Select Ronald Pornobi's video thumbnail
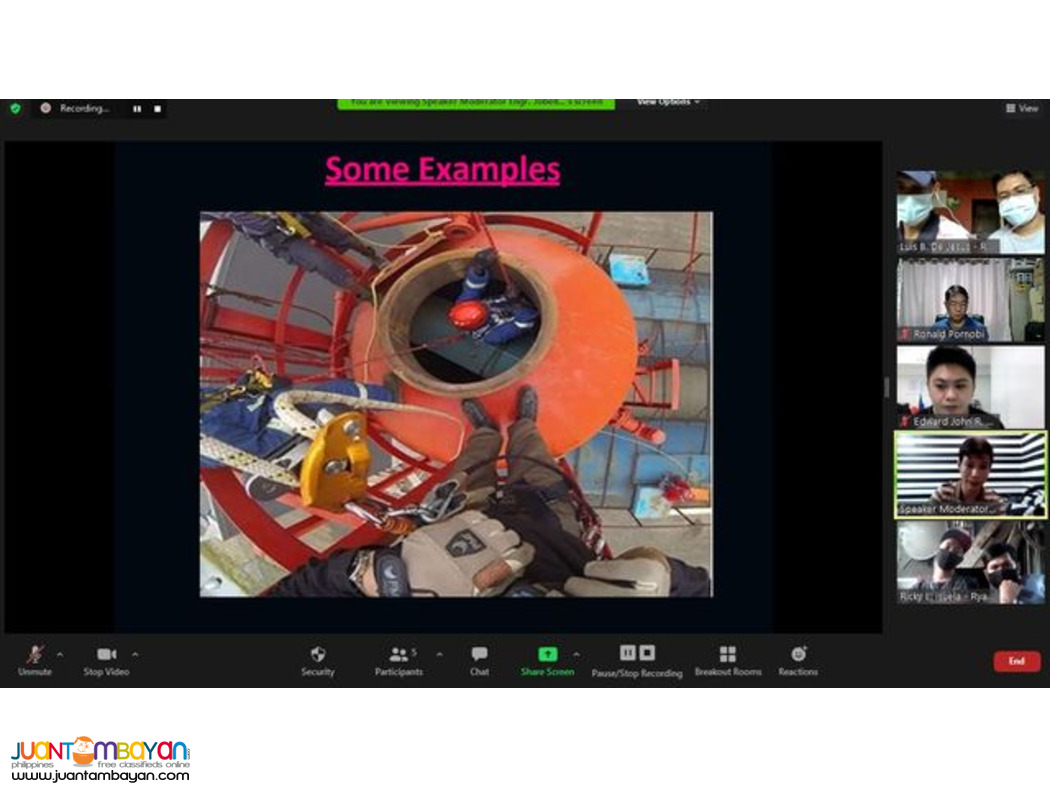Viewport: 1050px width, 788px height. tap(968, 300)
